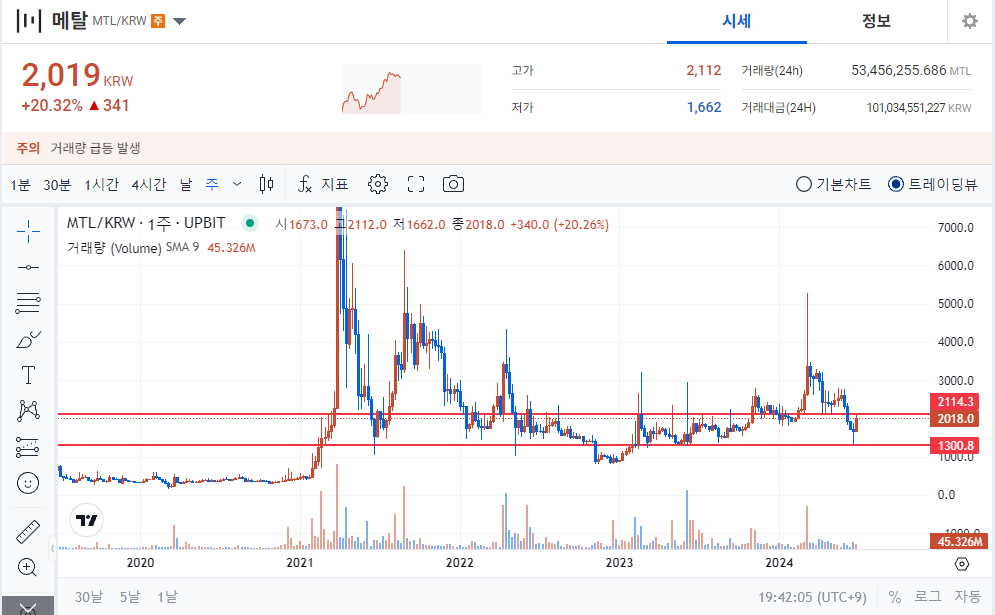
Task: Take a chart snapshot with the camera
Action: coord(453,184)
